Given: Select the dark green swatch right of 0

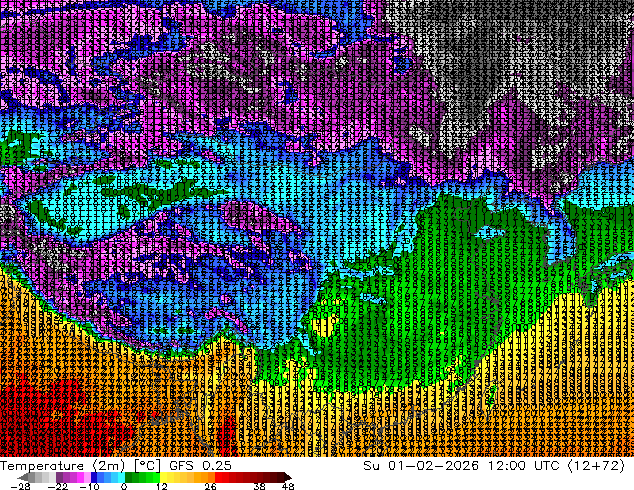Looking at the screenshot, I should [x=129, y=477].
